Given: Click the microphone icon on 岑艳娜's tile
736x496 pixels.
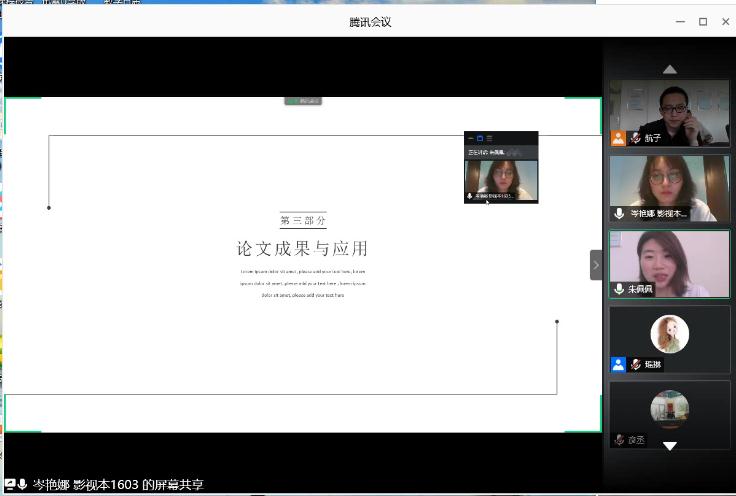Looking at the screenshot, I should tap(619, 214).
